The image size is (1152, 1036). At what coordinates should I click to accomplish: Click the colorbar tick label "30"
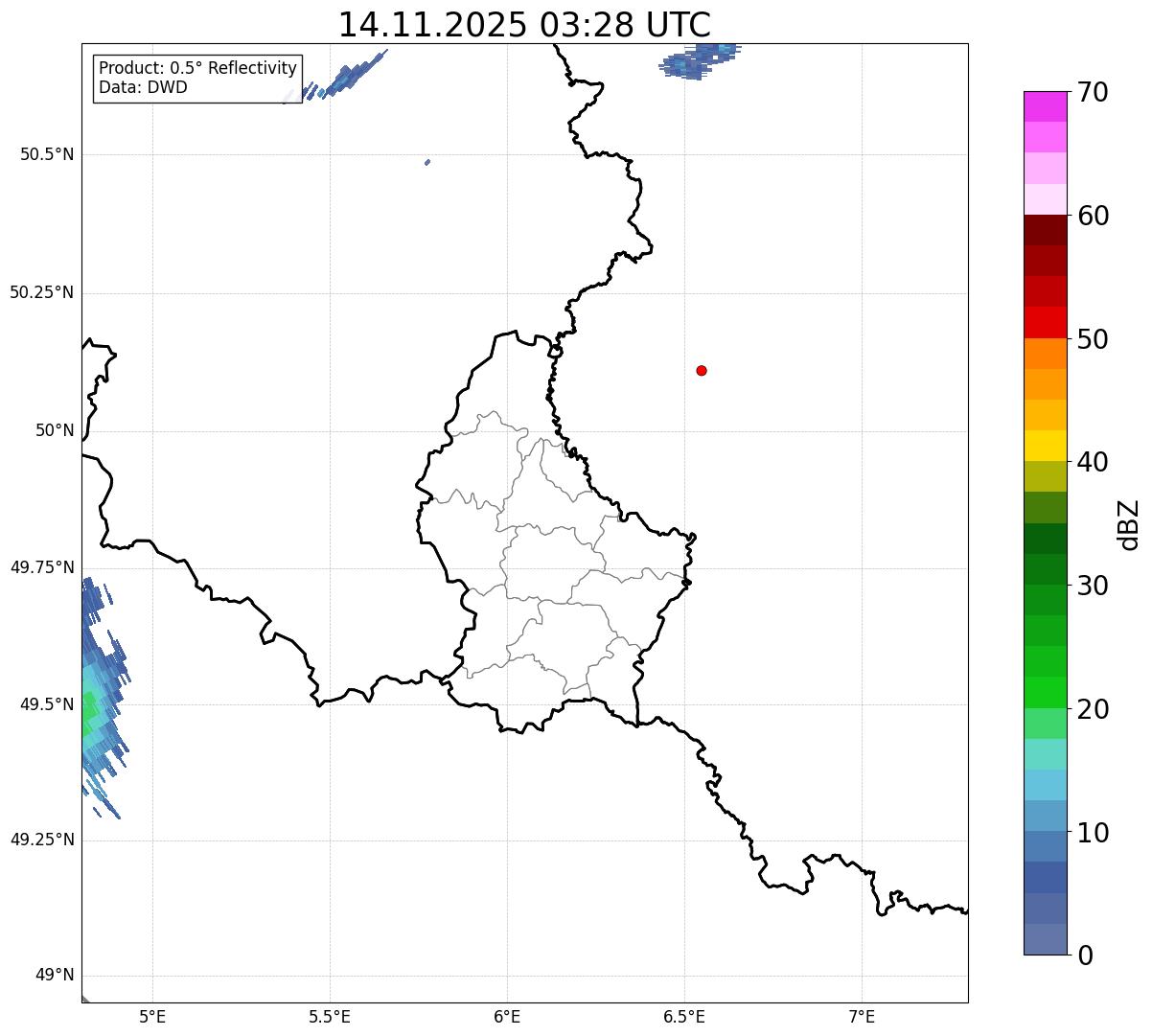tap(1092, 586)
